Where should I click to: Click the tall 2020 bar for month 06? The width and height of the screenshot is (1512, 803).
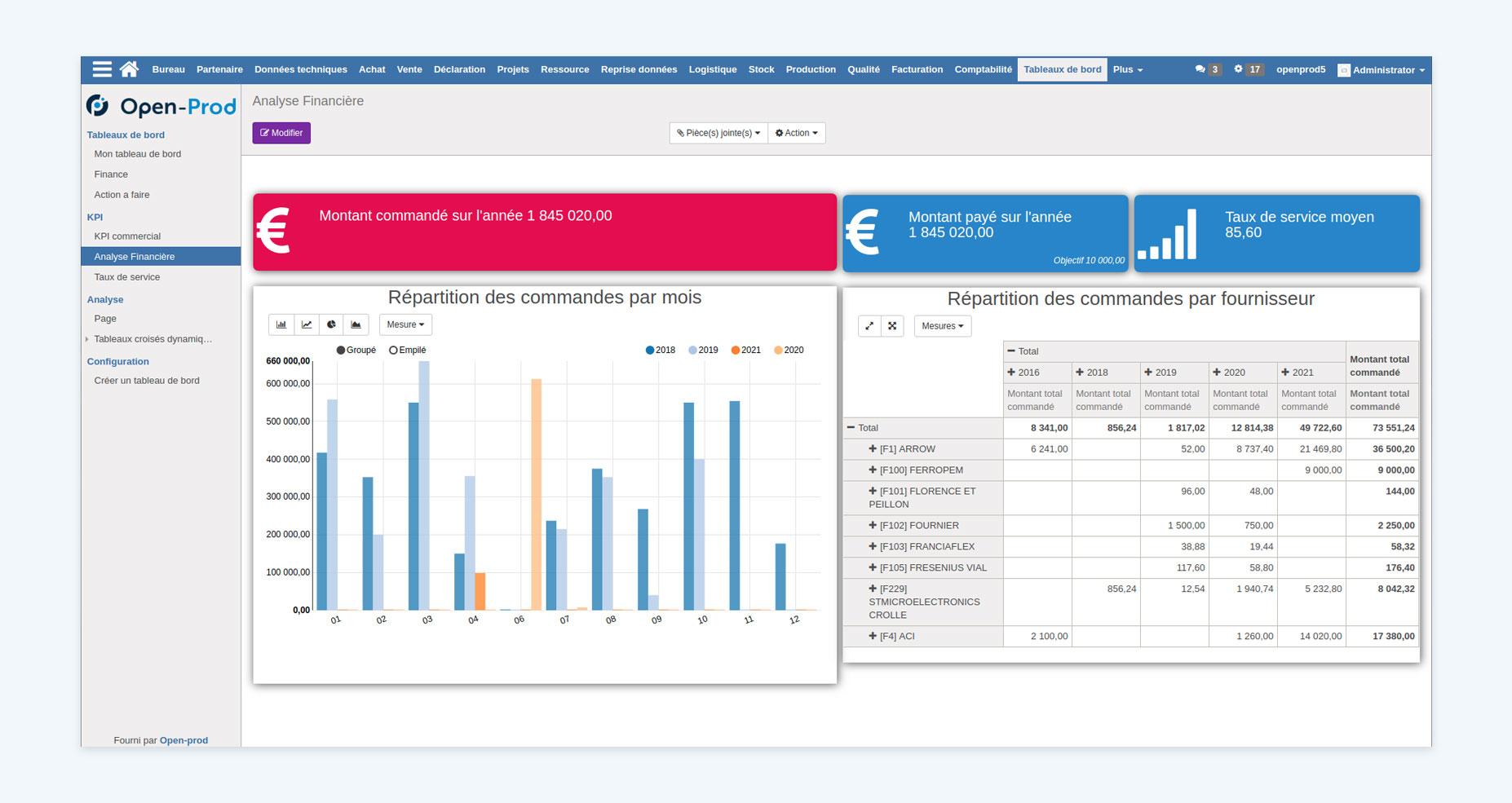[536, 494]
